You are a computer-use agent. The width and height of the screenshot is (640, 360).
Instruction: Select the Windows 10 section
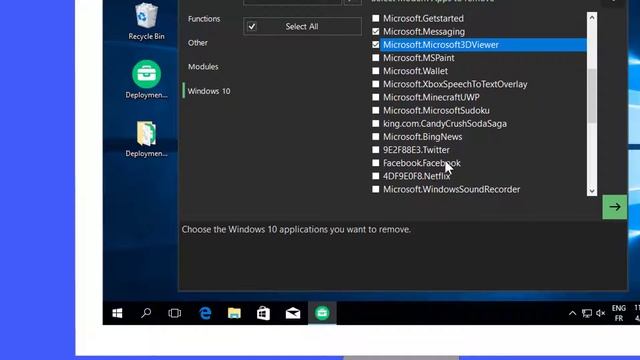coord(209,91)
